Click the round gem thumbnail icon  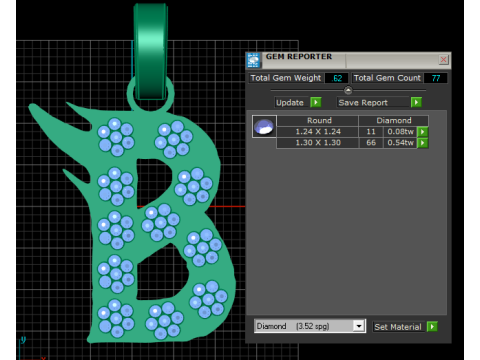[264, 126]
